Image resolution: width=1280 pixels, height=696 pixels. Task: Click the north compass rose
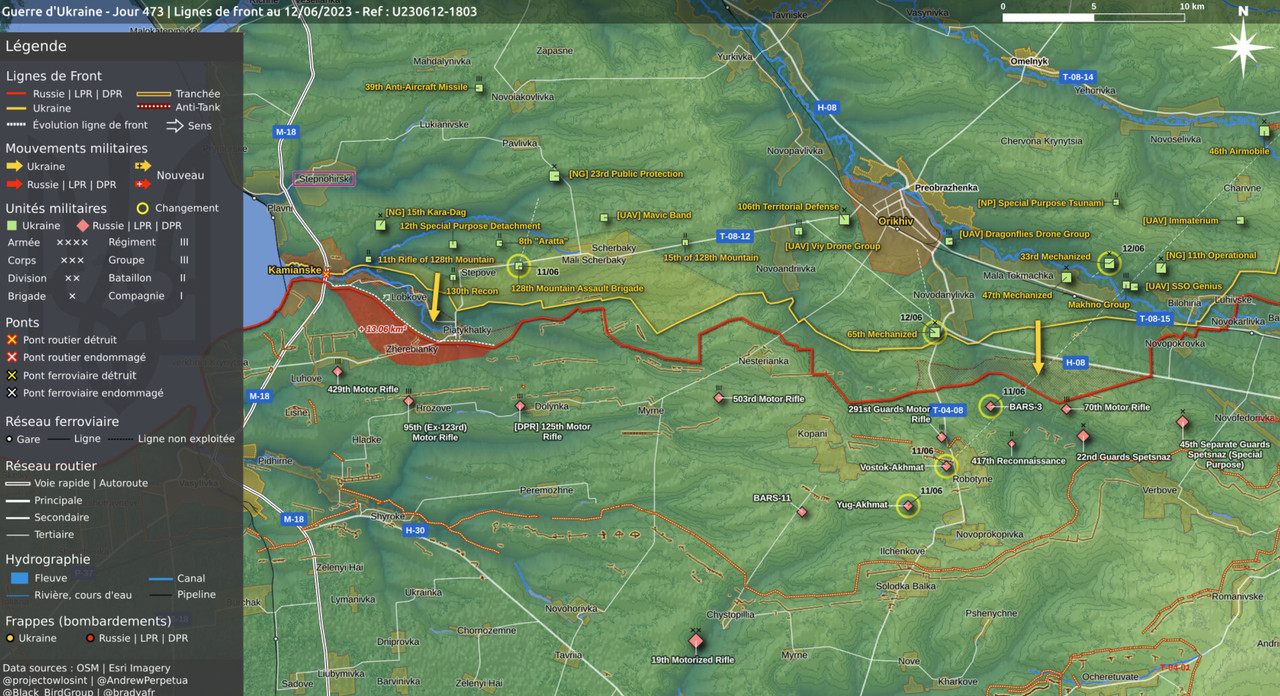point(1243,46)
